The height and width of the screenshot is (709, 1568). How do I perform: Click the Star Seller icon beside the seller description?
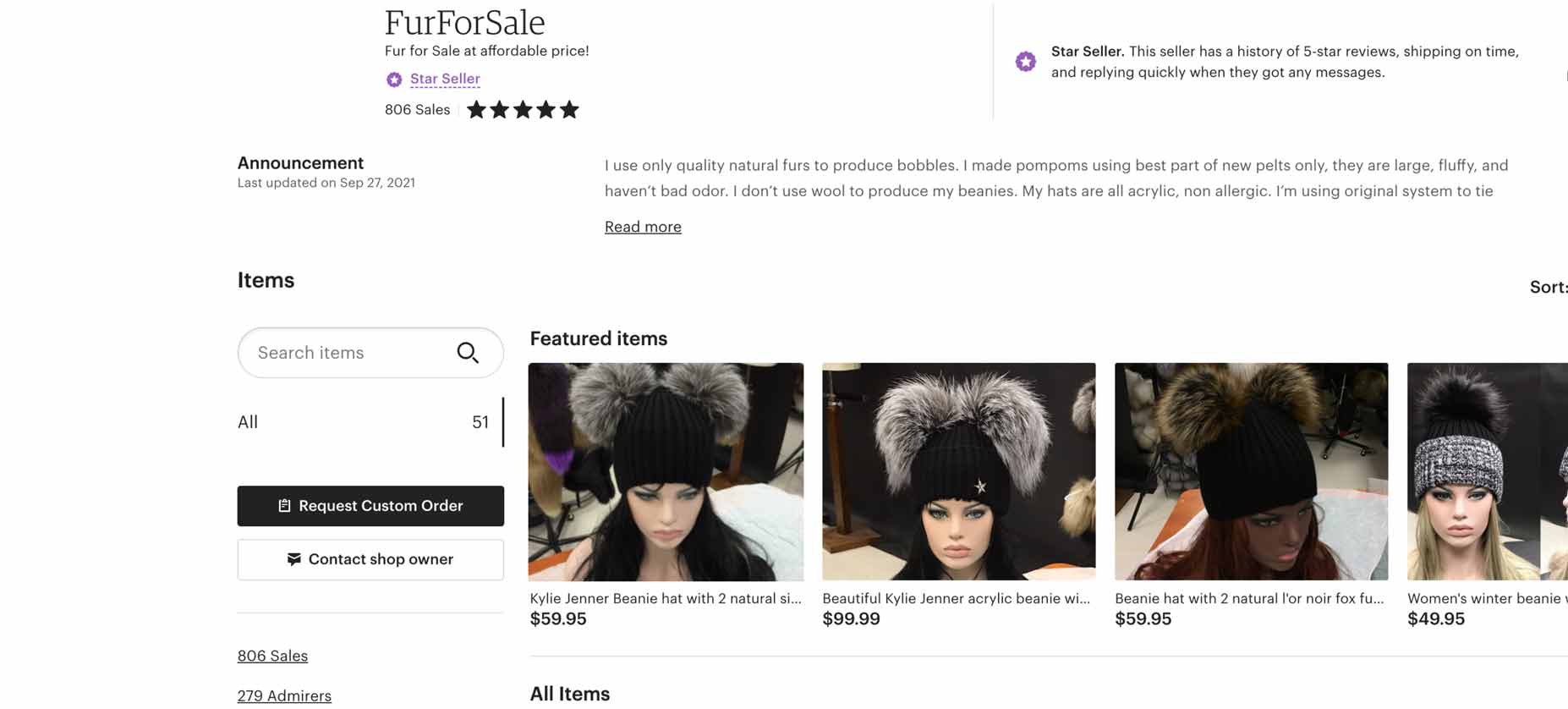coord(1026,61)
